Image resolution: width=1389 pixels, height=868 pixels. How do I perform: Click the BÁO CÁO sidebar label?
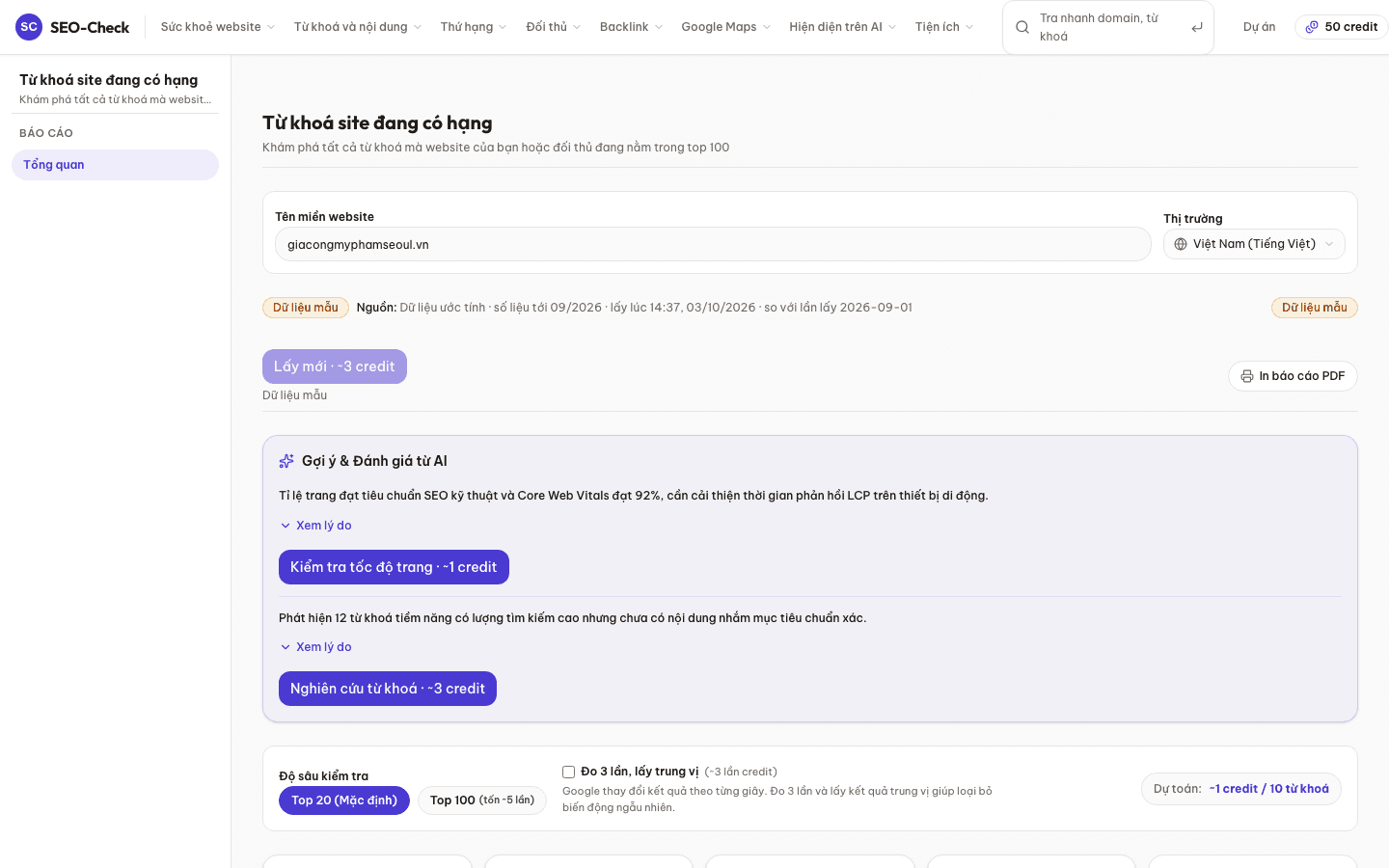(x=46, y=133)
